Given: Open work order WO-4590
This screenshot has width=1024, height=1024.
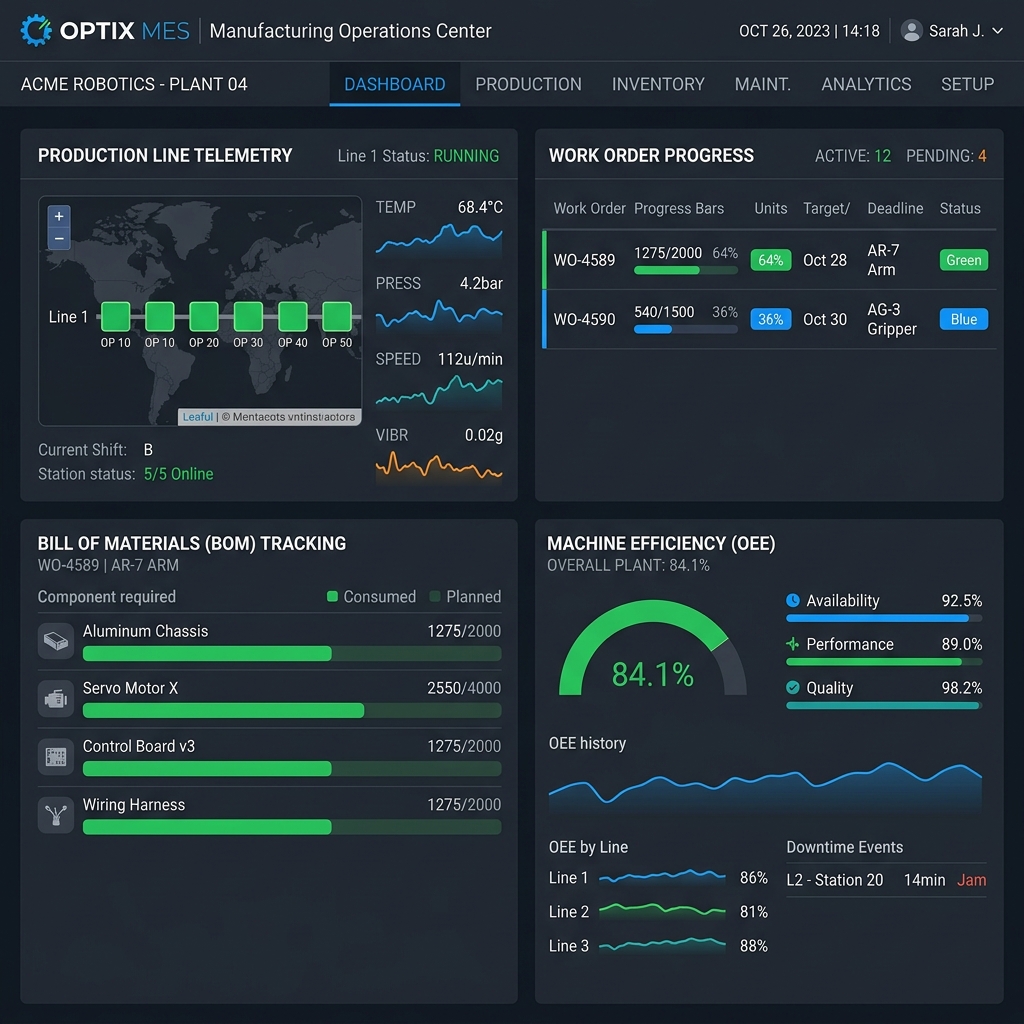Looking at the screenshot, I should tap(584, 319).
